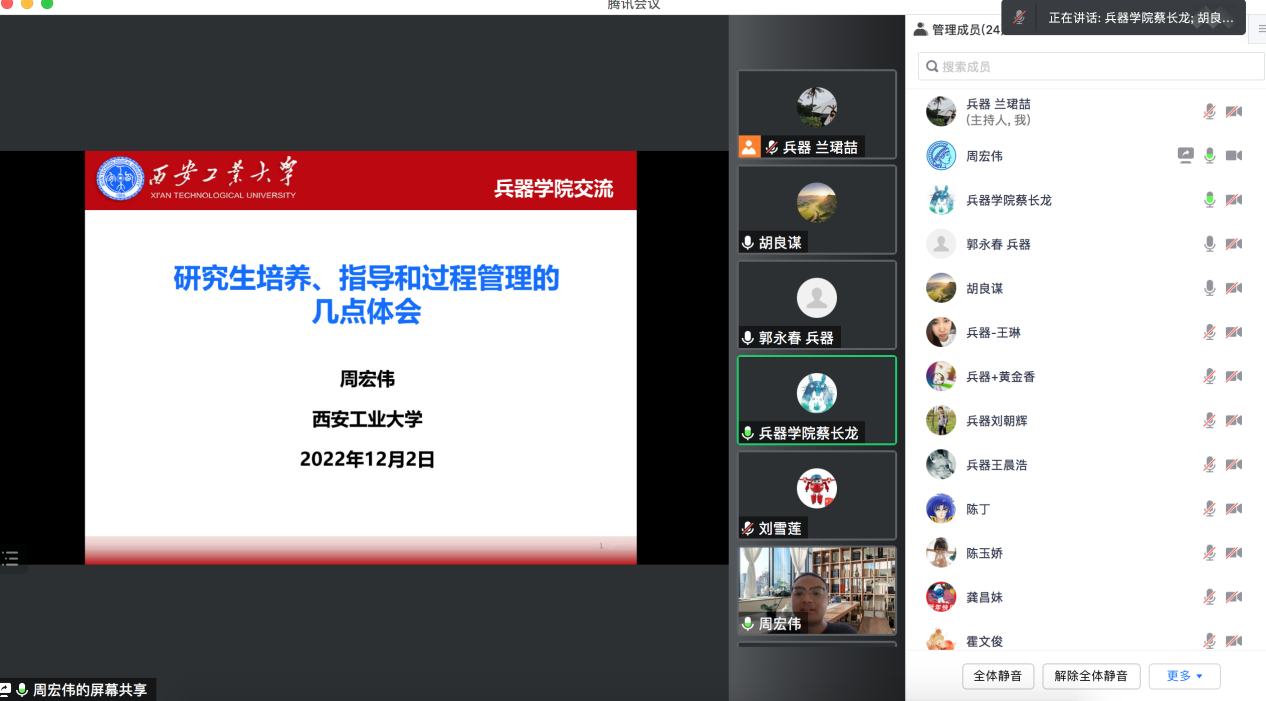Click the green mic icon for 兵器学院蔡长龙
This screenshot has width=1266, height=701.
[1210, 200]
